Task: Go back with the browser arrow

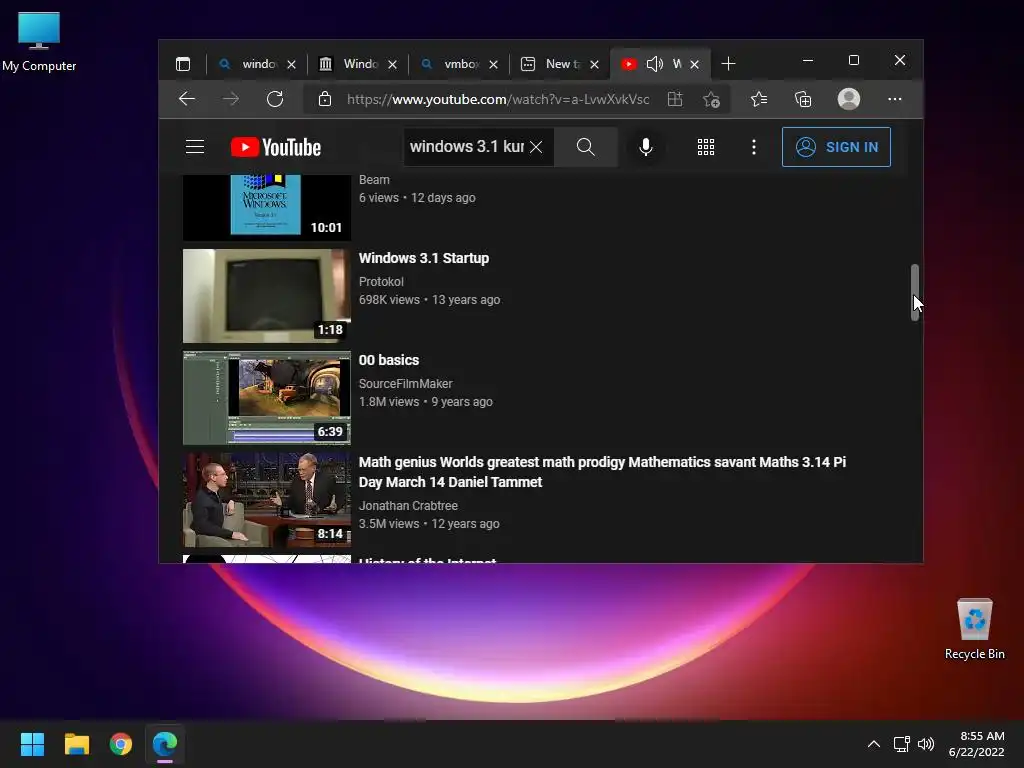Action: click(187, 99)
